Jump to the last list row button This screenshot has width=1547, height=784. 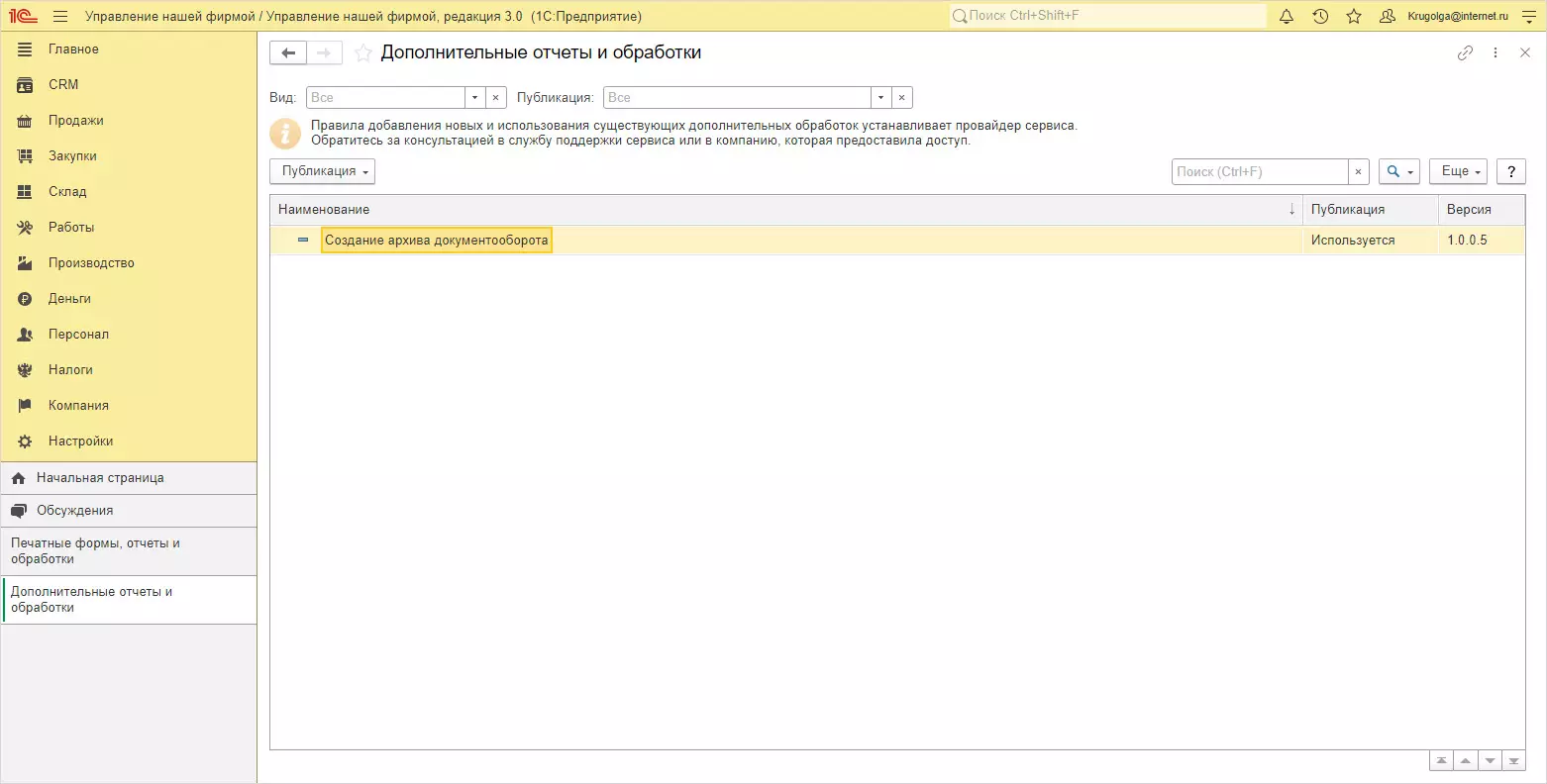tap(1513, 760)
